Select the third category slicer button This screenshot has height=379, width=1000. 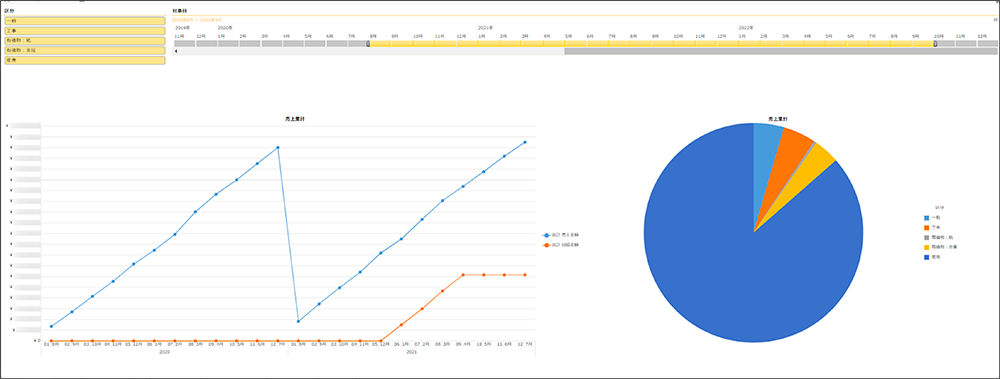coord(85,40)
